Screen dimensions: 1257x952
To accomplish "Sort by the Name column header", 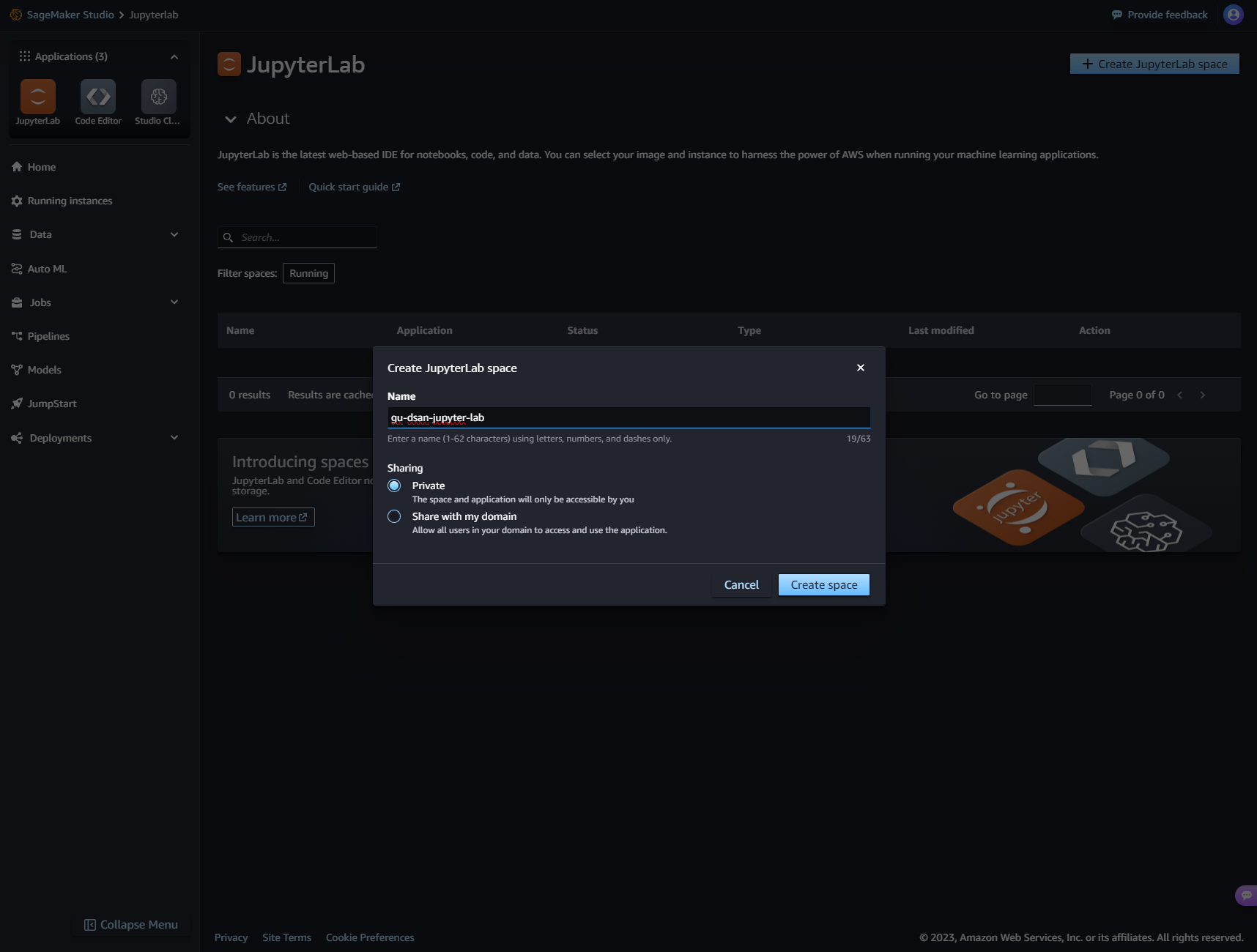I will (x=240, y=330).
